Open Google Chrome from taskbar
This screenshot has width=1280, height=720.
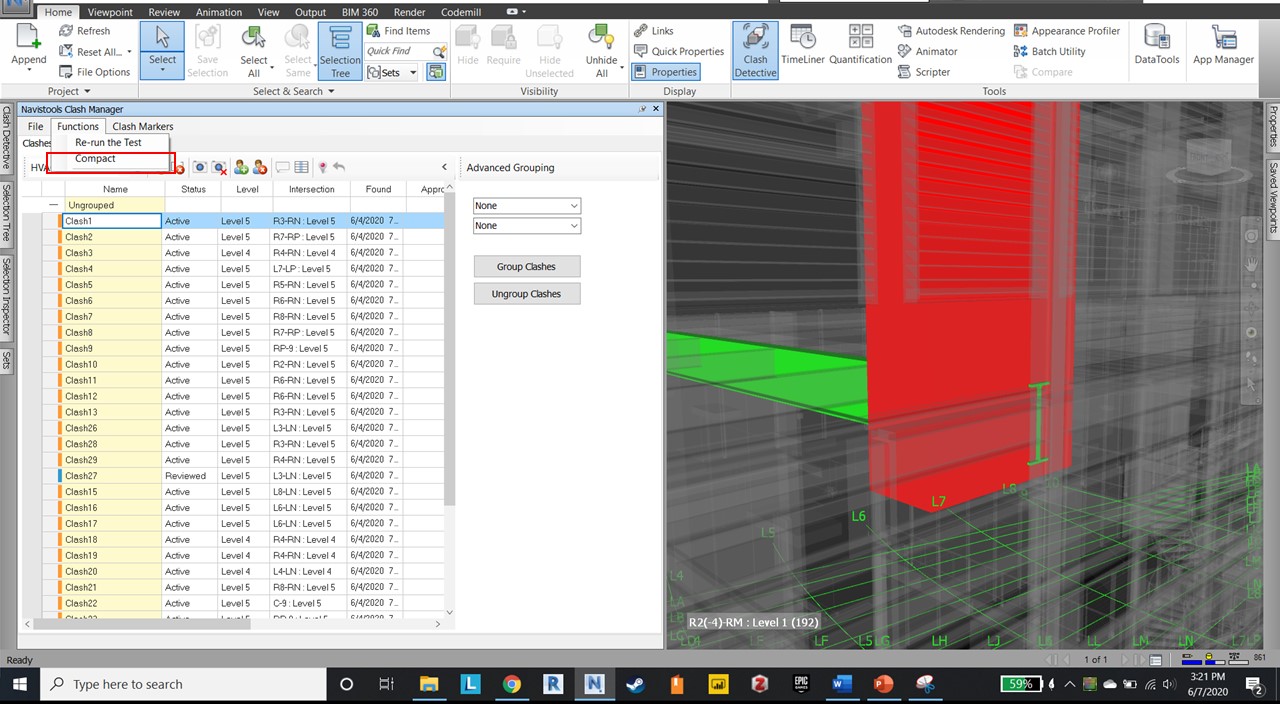click(x=511, y=684)
